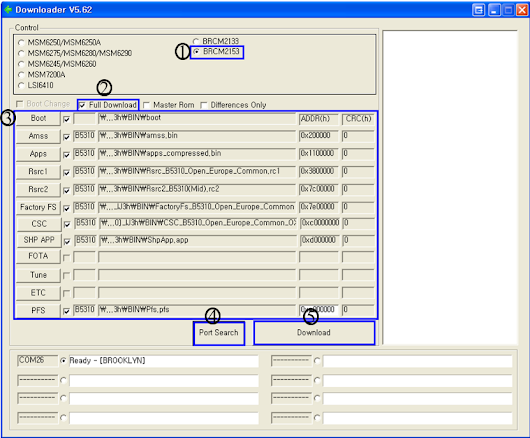Viewport: 530px width, 438px height.
Task: Click the Tune file button
Action: (38, 275)
